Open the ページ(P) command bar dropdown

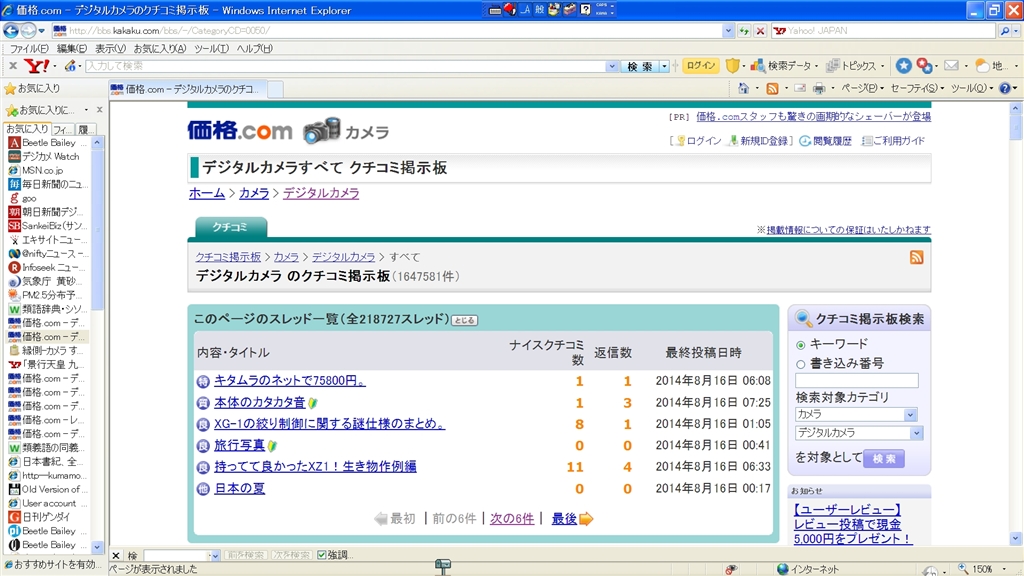pyautogui.click(x=862, y=88)
